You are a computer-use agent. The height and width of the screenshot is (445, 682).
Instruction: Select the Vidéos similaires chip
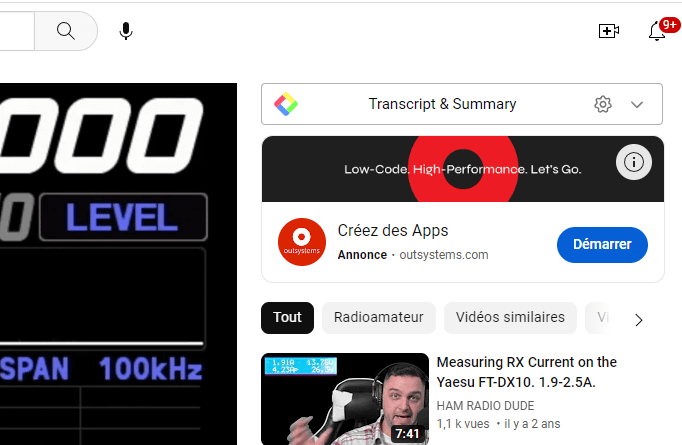(510, 318)
